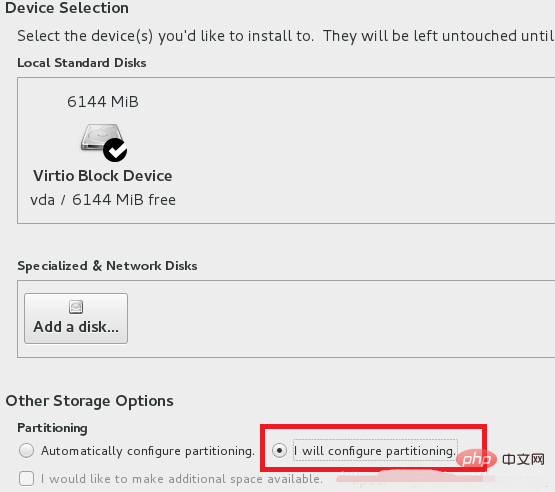This screenshot has width=555, height=492.
Task: Click the php logo watermark
Action: 476,459
